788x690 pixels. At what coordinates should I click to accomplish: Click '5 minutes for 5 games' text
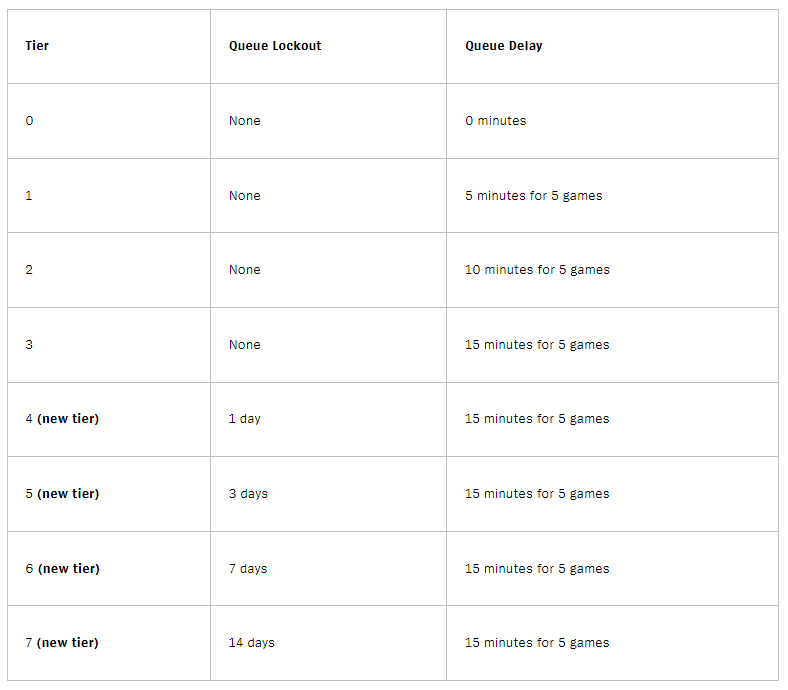pos(534,195)
